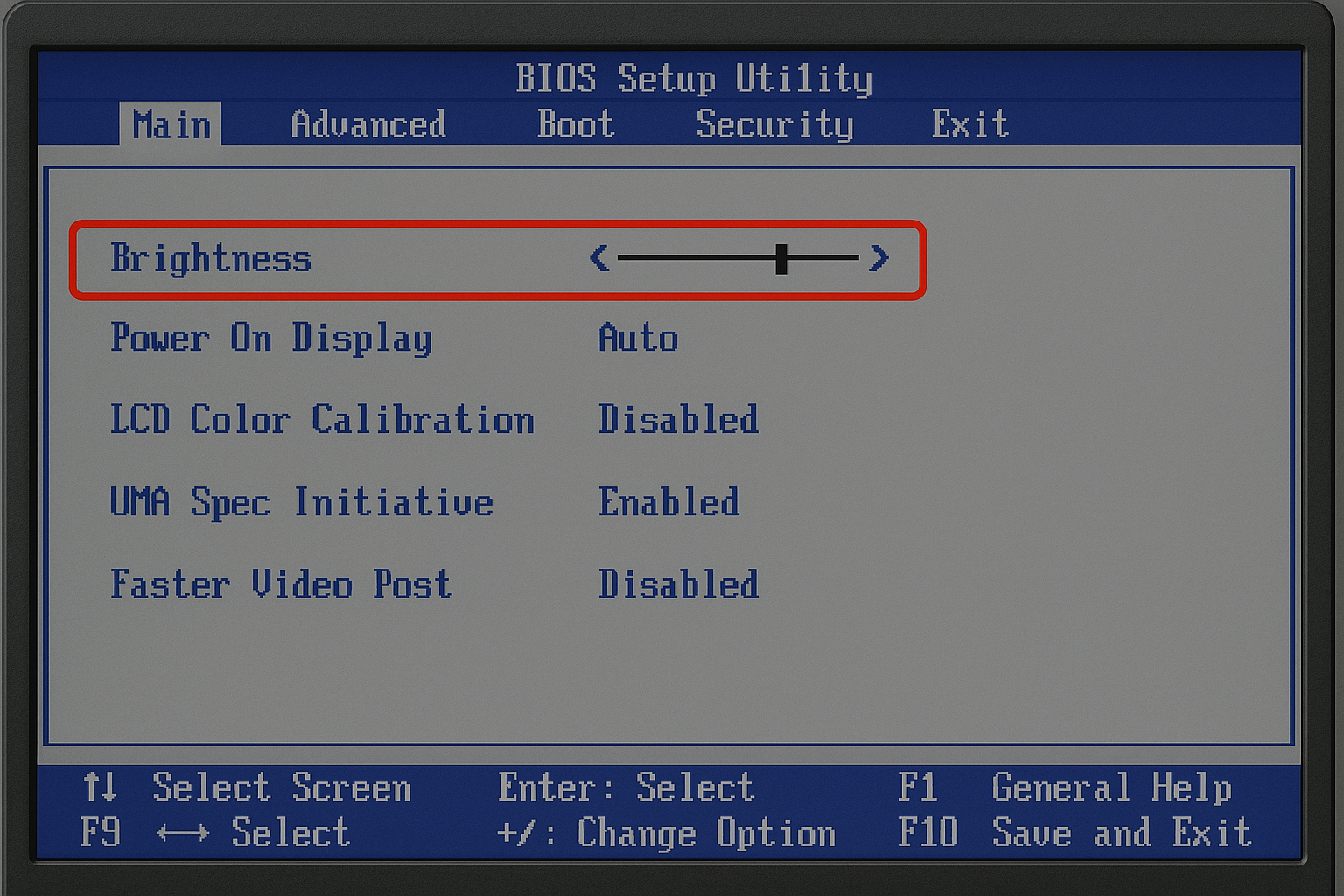Click F10 Save and Exit
Image resolution: width=1344 pixels, height=896 pixels.
[1075, 832]
